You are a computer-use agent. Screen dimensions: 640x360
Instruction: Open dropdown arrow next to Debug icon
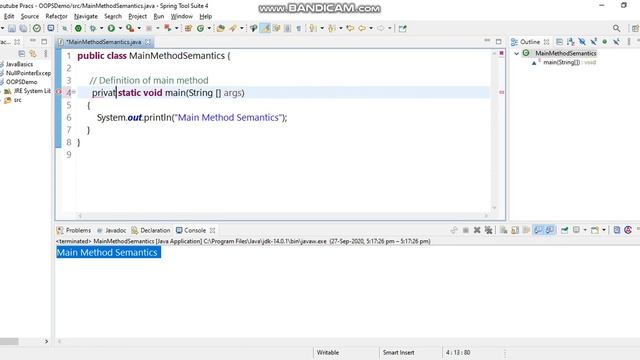click(101, 28)
